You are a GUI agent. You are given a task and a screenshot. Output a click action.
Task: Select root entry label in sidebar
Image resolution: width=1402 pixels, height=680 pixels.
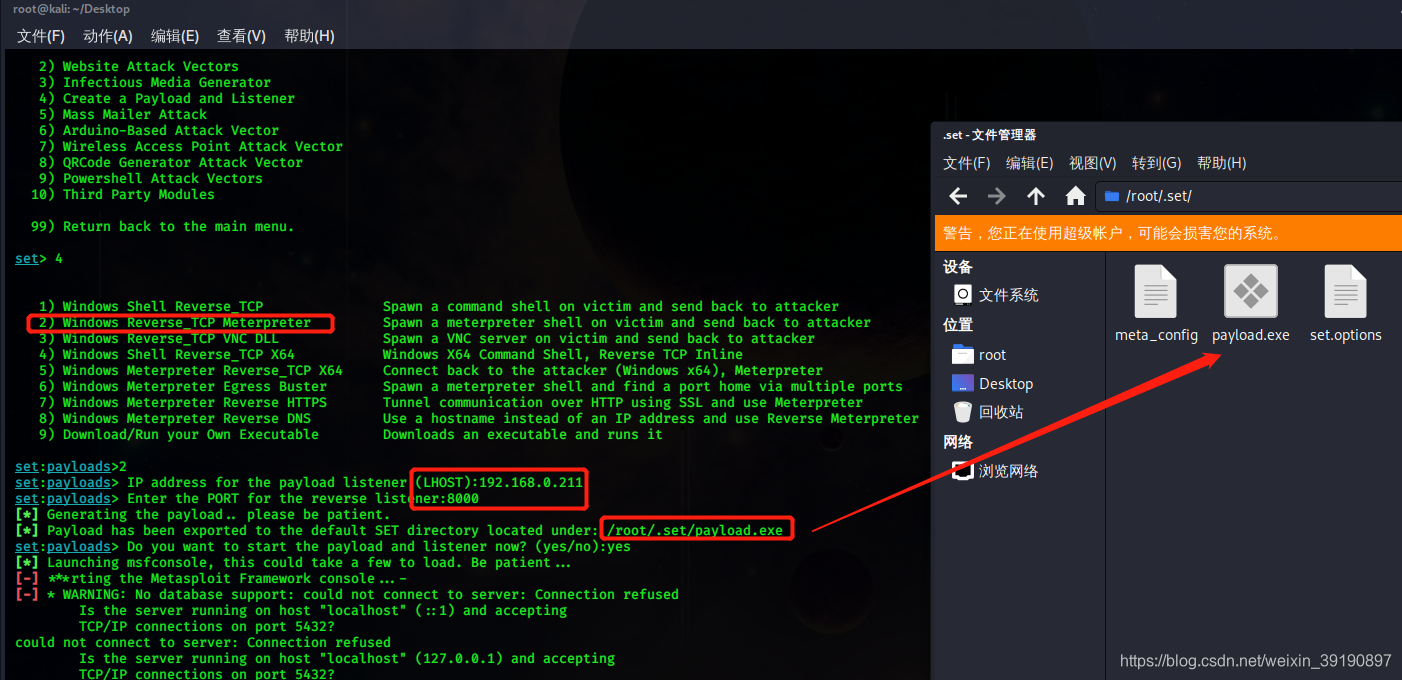click(x=992, y=355)
